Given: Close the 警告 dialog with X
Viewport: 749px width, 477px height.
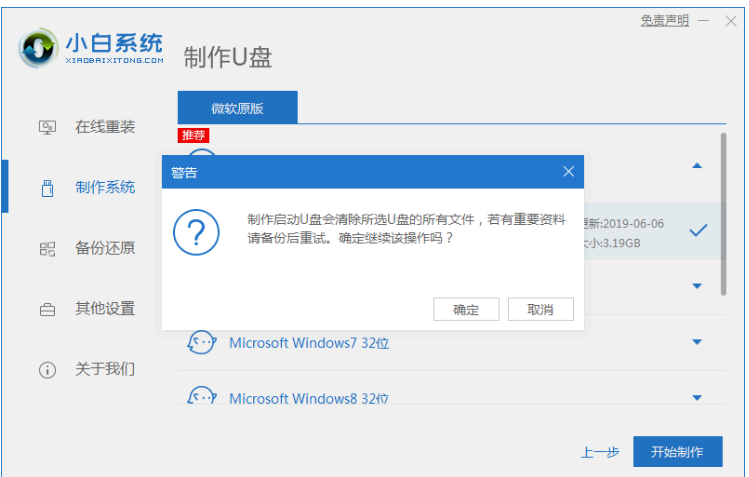Looking at the screenshot, I should [568, 171].
